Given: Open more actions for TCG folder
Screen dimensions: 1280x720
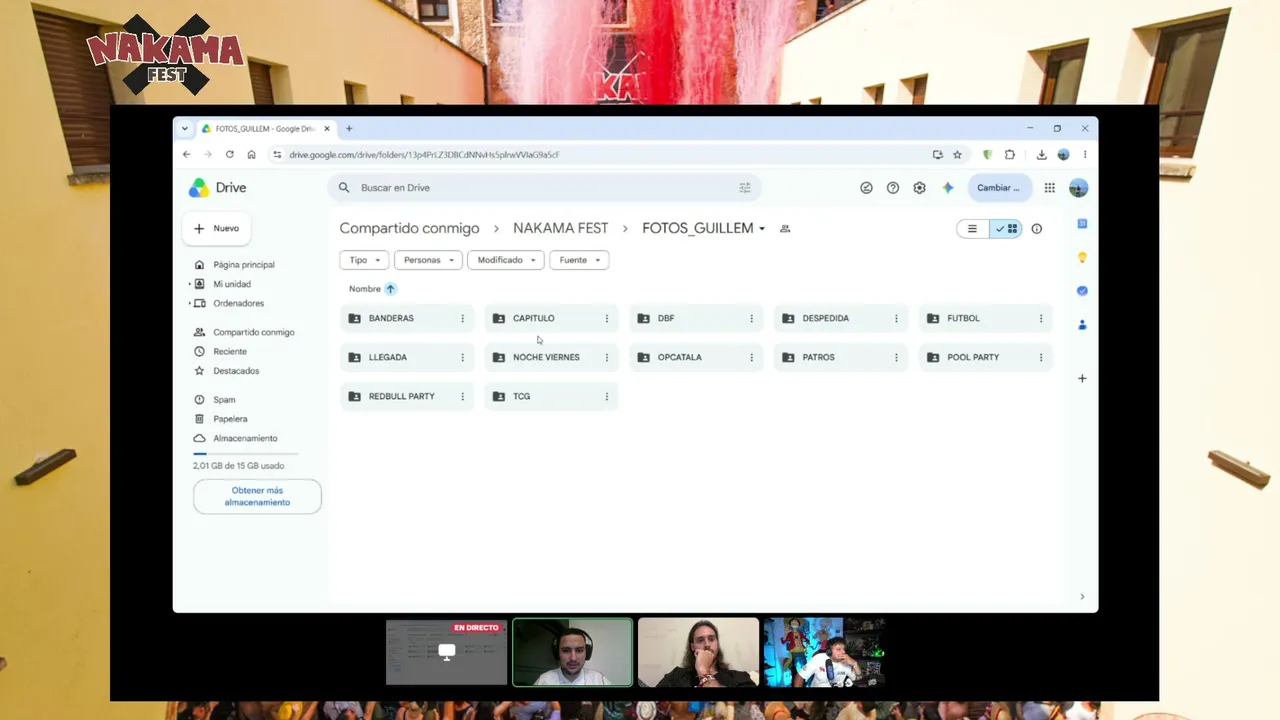Looking at the screenshot, I should coord(607,396).
